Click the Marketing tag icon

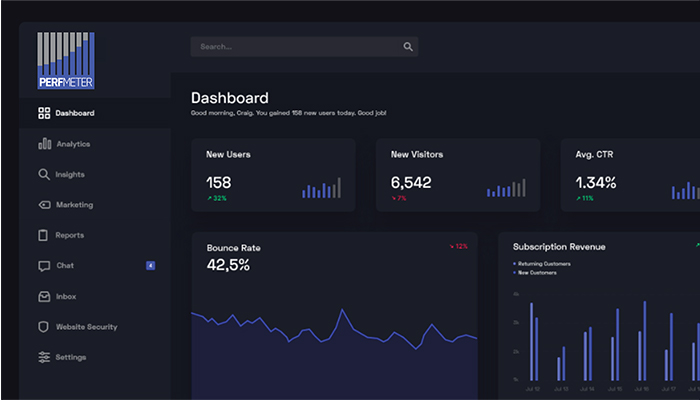click(44, 205)
